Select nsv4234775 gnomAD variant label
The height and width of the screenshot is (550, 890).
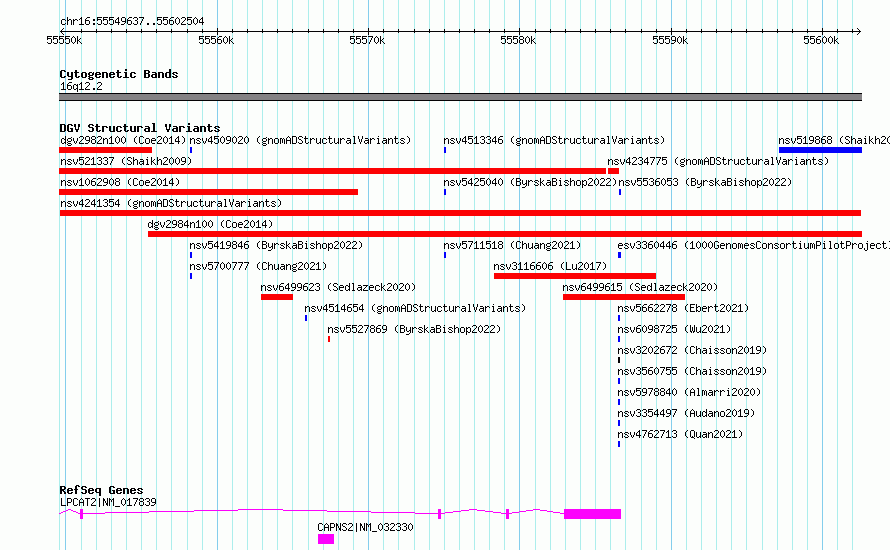[x=718, y=161]
